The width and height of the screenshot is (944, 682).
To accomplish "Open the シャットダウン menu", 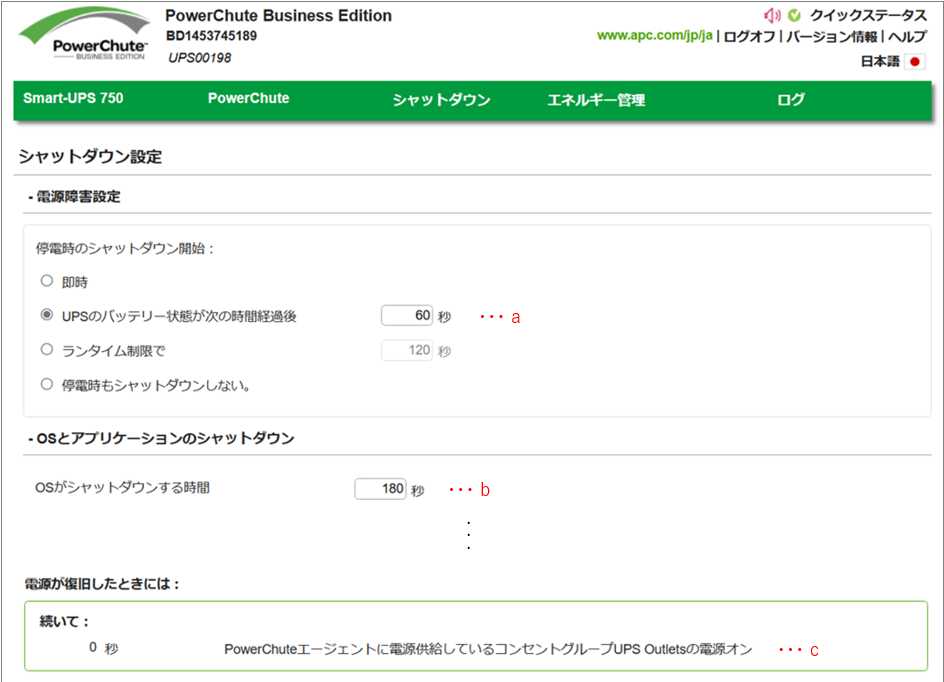I will point(441,100).
